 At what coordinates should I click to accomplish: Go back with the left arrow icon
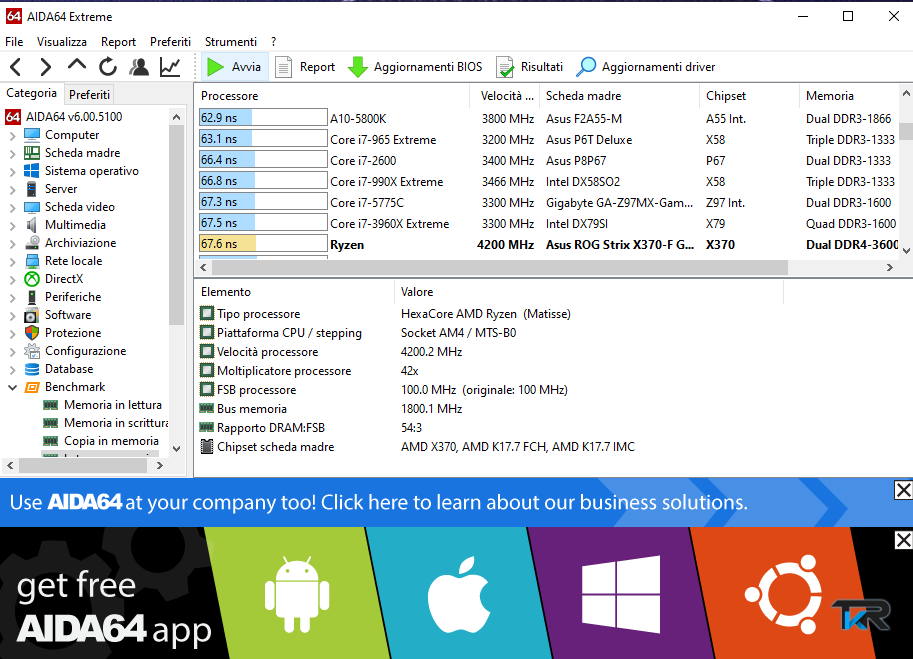coord(16,67)
